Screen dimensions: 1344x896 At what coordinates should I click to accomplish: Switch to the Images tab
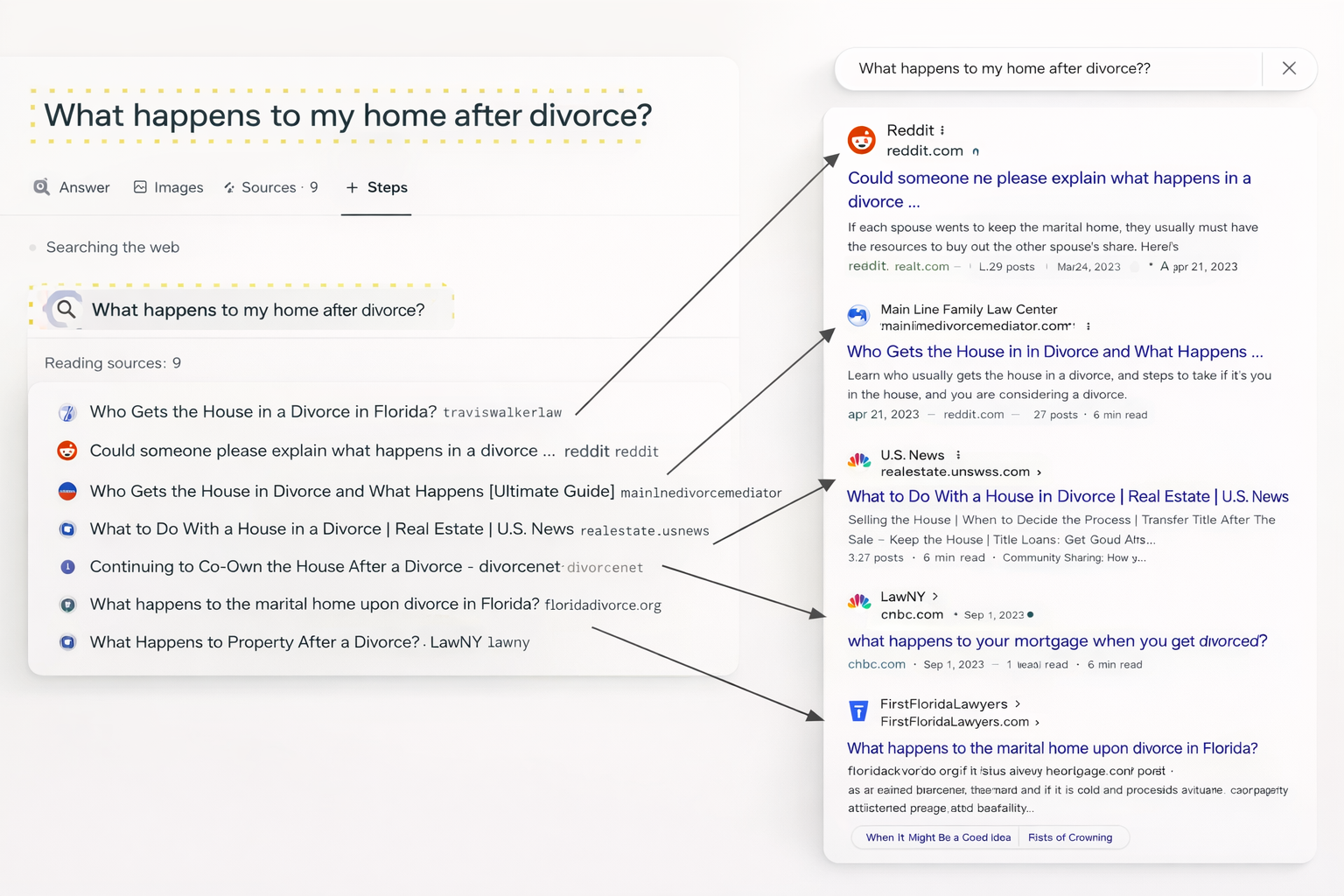[168, 187]
